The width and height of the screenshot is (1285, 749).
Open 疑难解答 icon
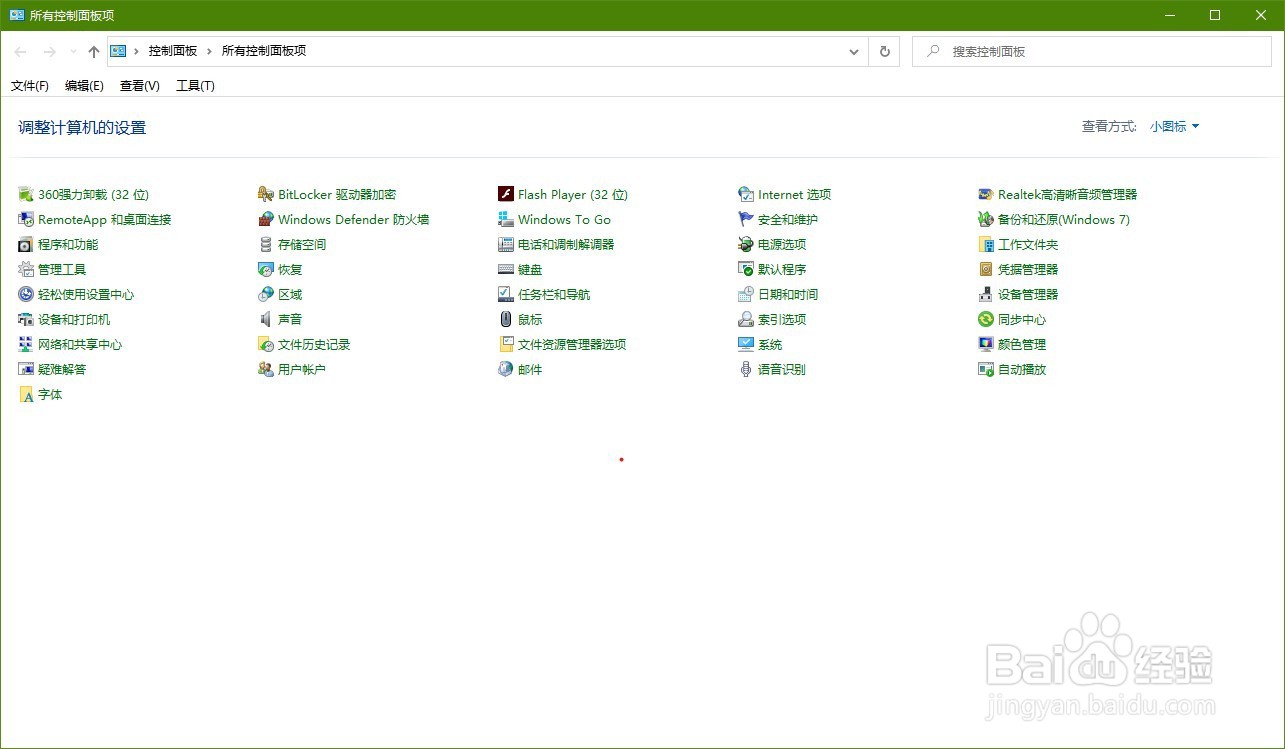point(26,369)
